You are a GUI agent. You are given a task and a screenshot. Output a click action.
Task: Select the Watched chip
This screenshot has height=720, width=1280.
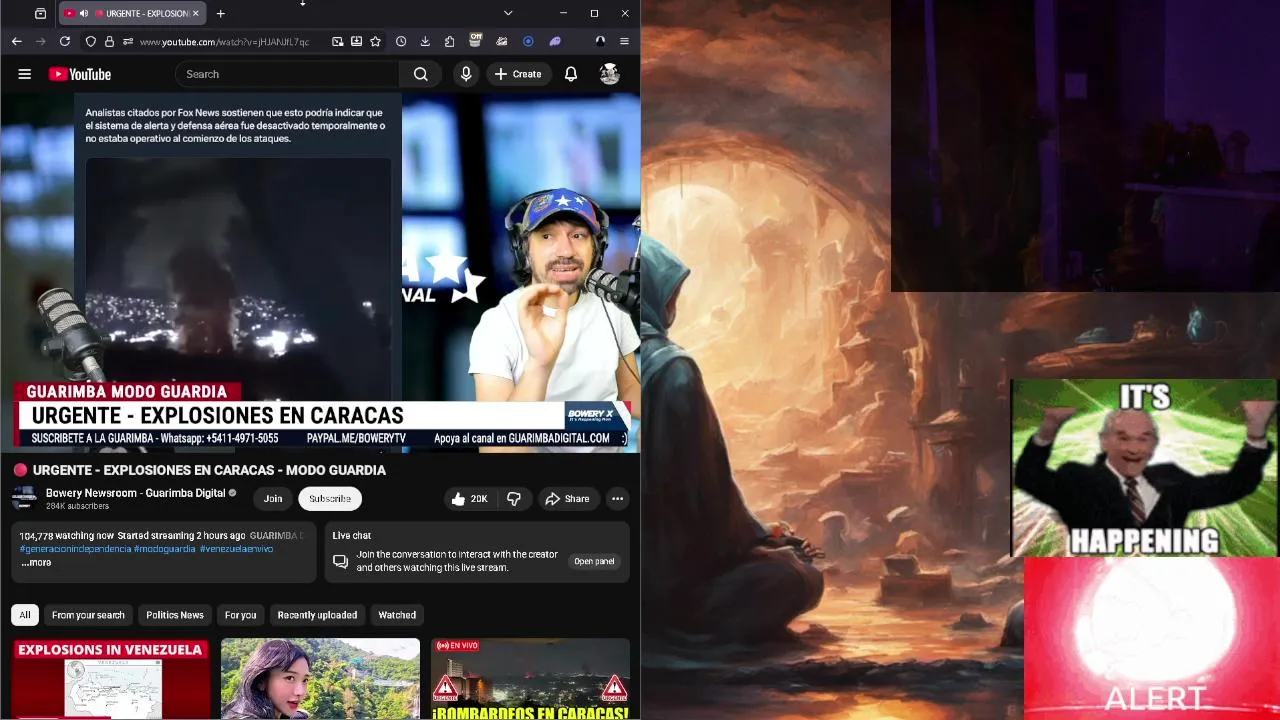[397, 615]
